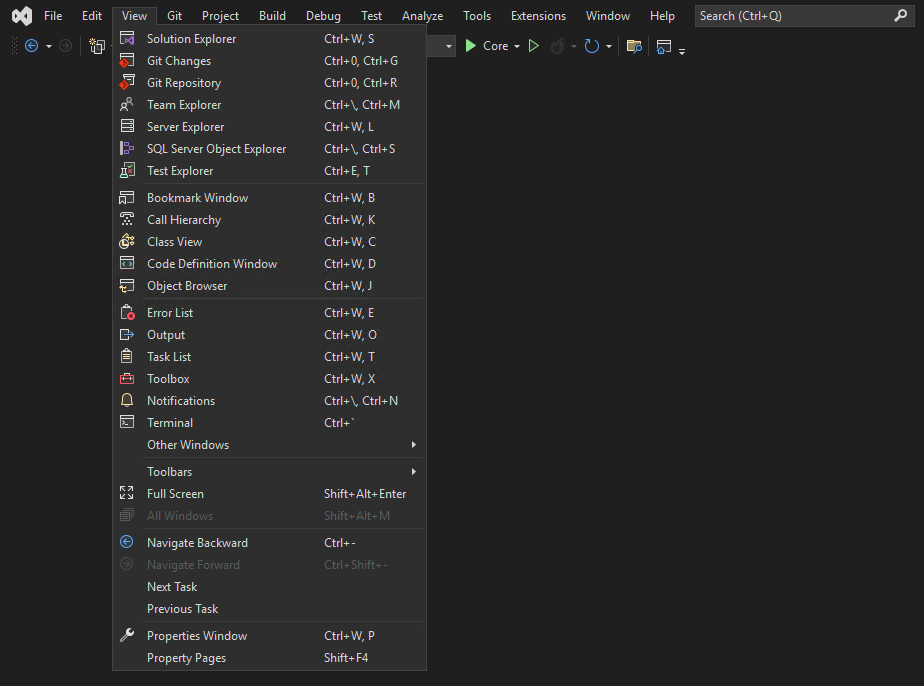Open the Window menu
Screen dimensions: 924x686
point(608,15)
